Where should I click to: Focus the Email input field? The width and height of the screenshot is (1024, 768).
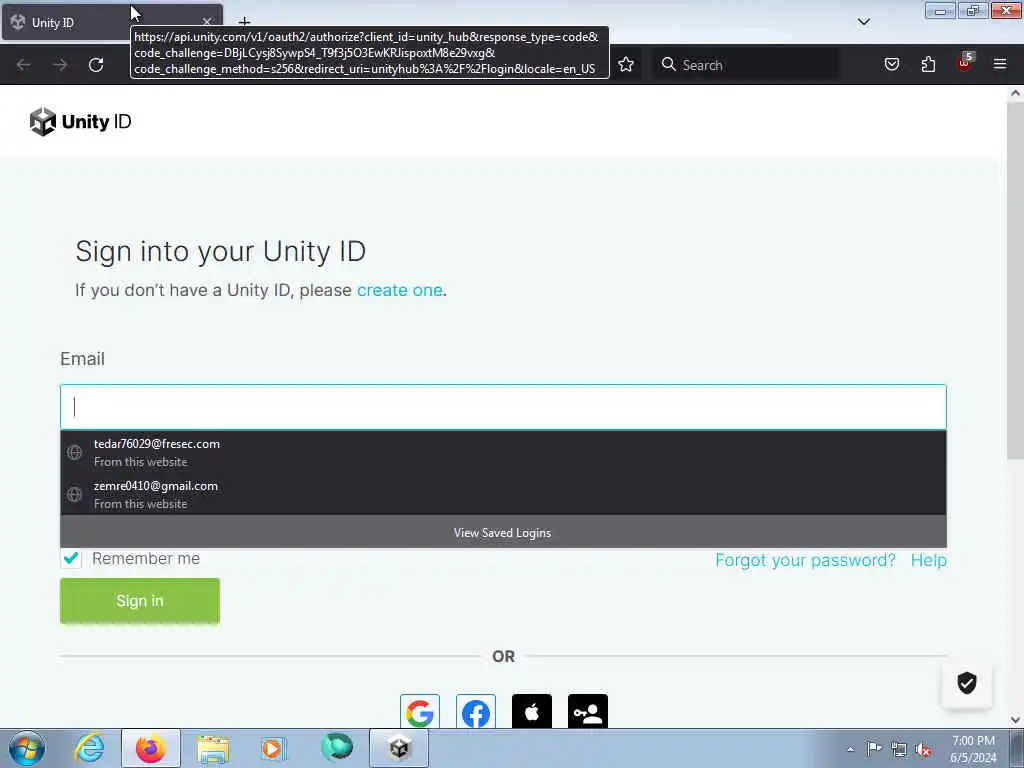click(503, 407)
